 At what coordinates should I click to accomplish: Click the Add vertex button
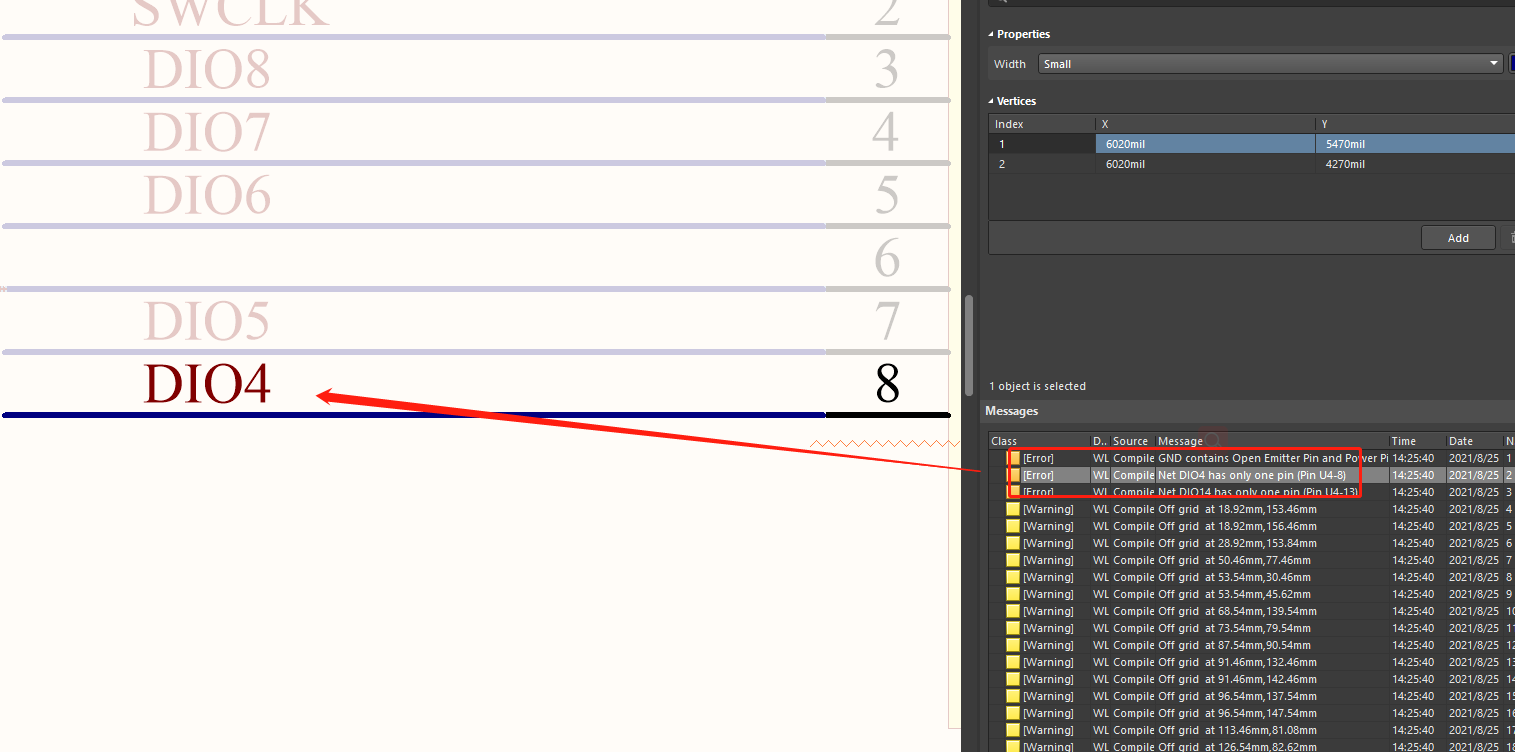pos(1458,237)
